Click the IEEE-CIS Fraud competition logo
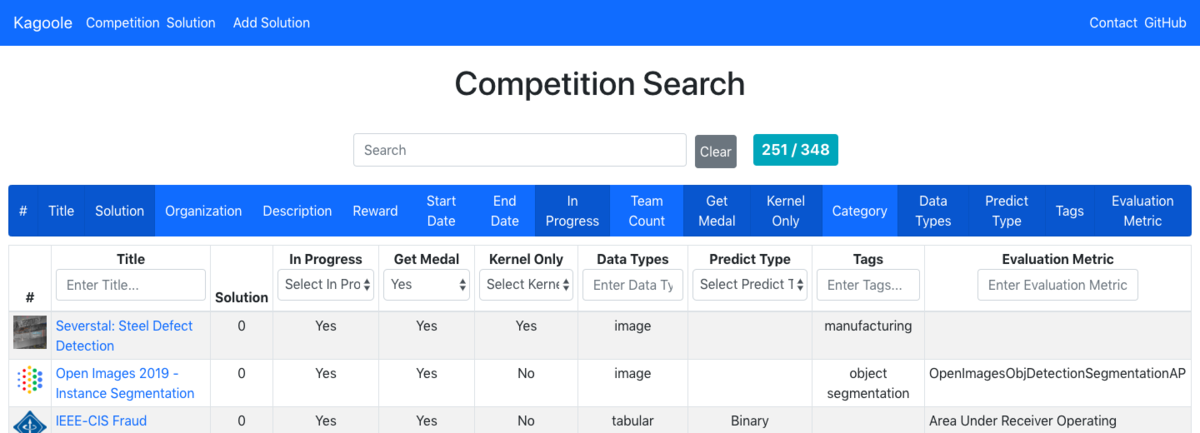 click(x=30, y=422)
